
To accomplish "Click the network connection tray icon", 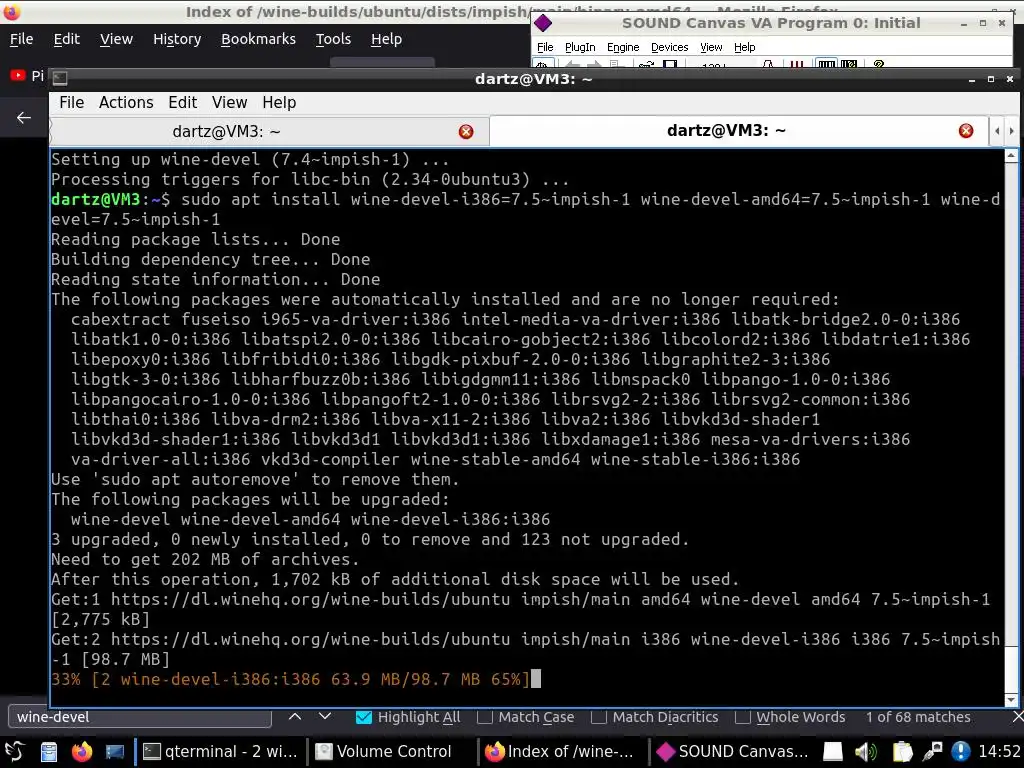I will point(932,752).
